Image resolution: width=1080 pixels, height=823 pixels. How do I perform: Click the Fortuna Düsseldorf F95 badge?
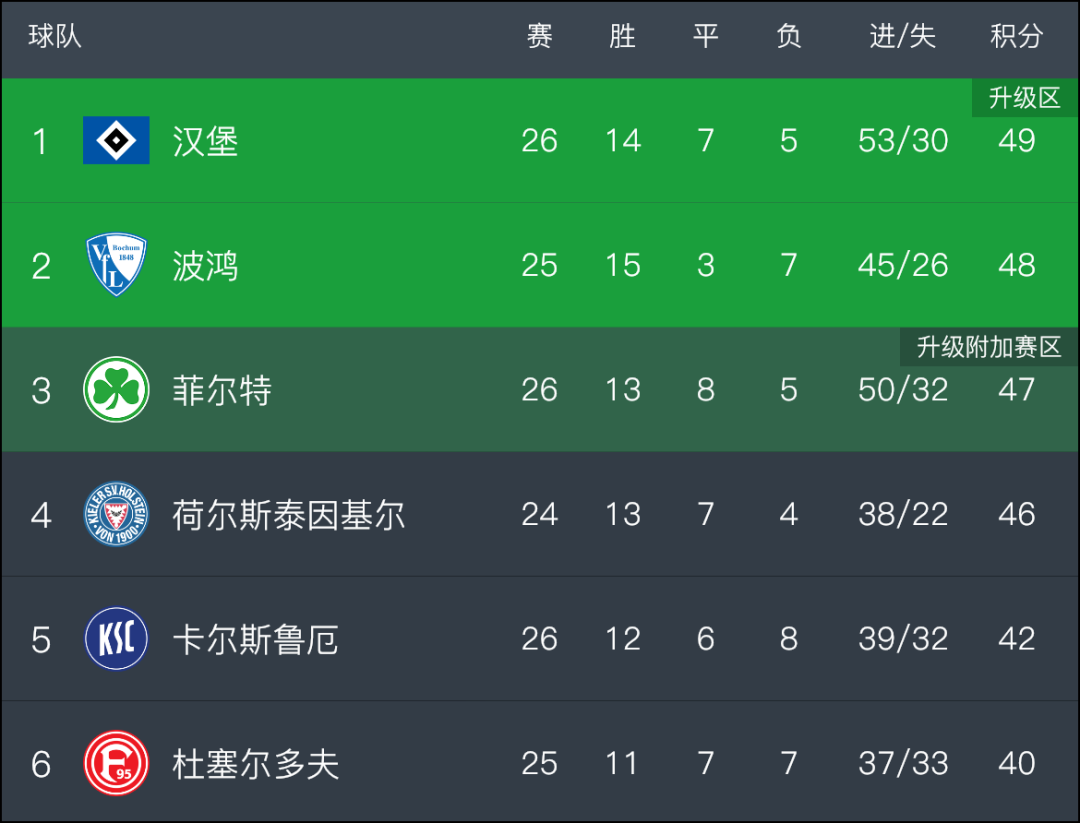click(116, 763)
